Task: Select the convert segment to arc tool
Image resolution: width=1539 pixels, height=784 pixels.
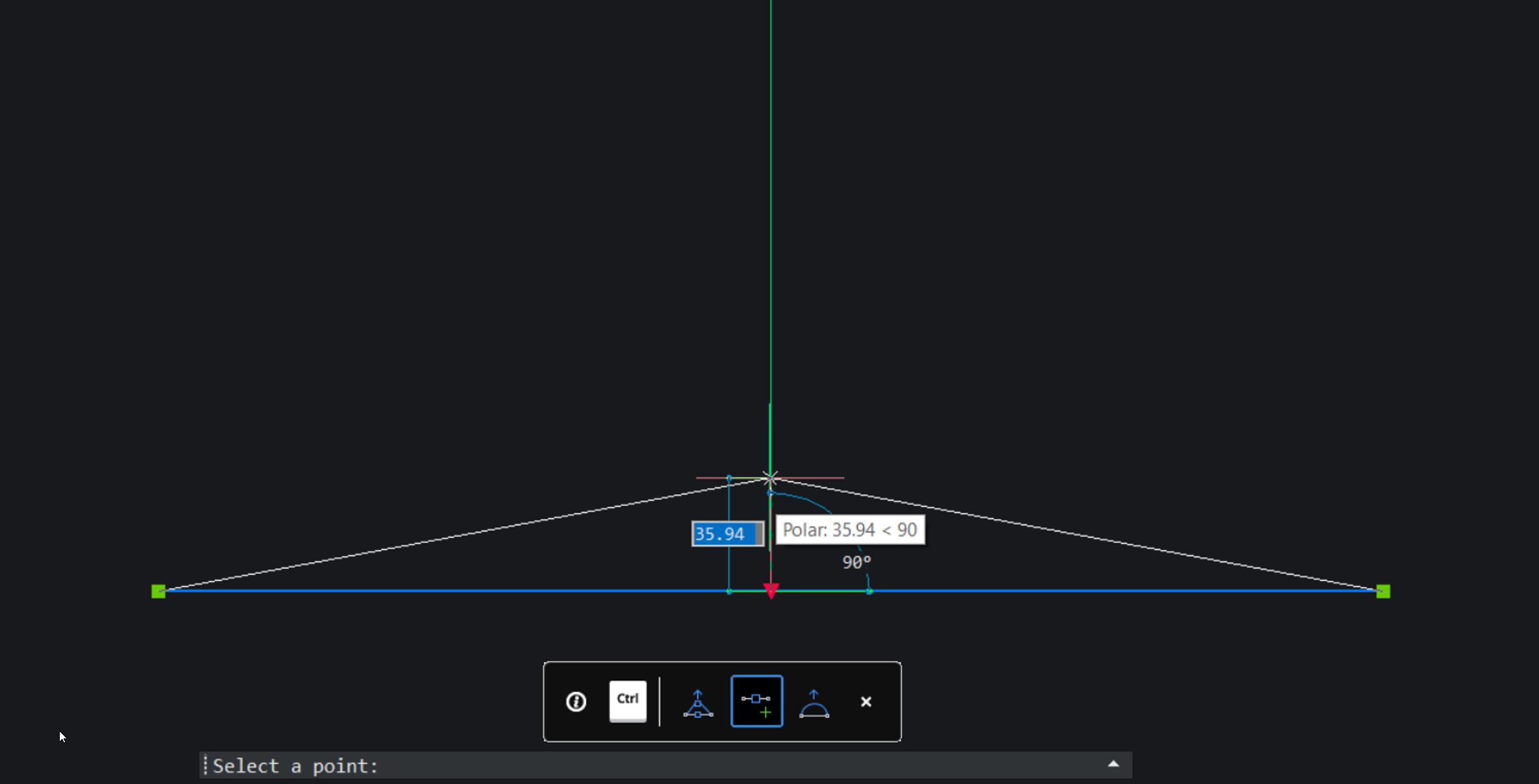Action: click(814, 701)
